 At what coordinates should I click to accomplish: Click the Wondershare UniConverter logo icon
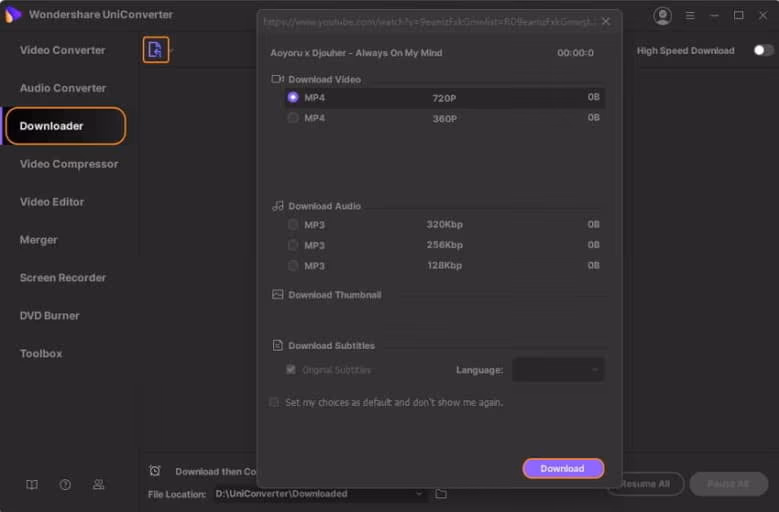(x=13, y=14)
